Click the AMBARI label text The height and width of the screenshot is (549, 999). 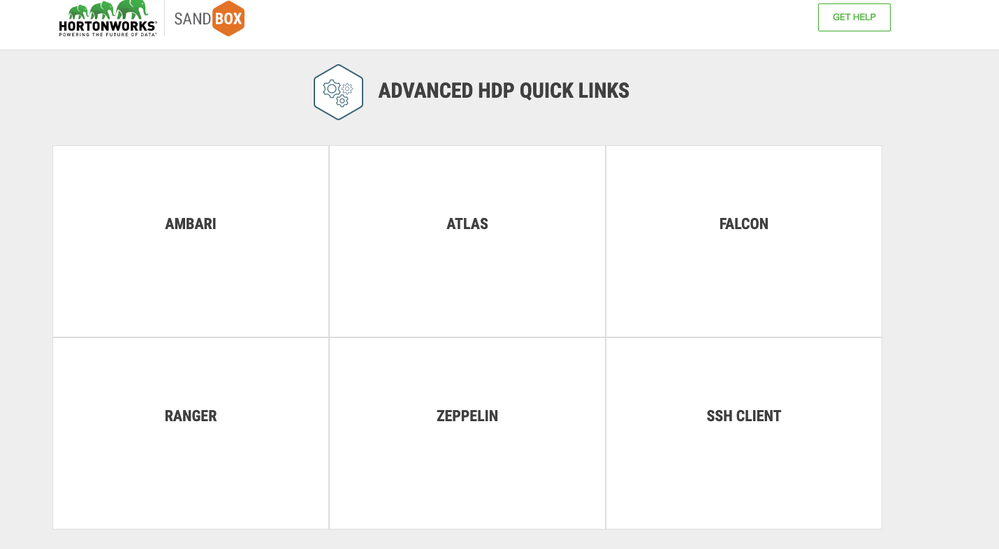[190, 224]
